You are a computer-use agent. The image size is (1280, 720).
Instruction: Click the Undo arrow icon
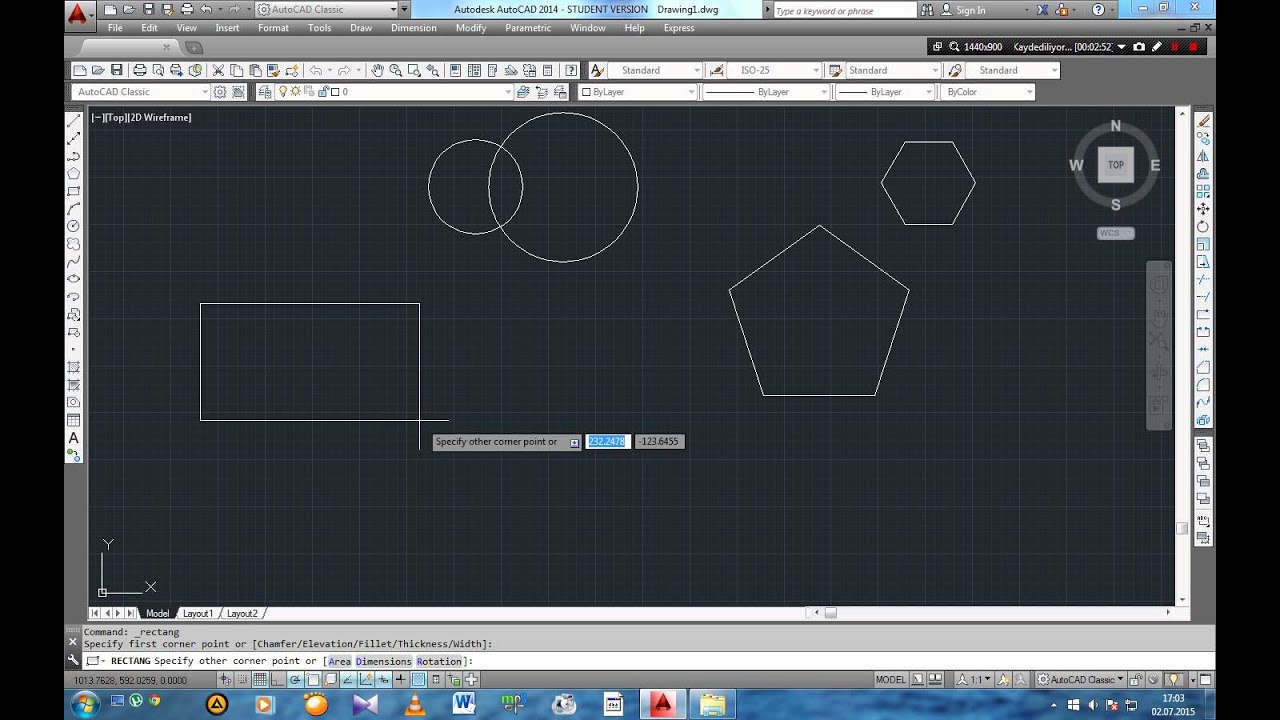(316, 70)
